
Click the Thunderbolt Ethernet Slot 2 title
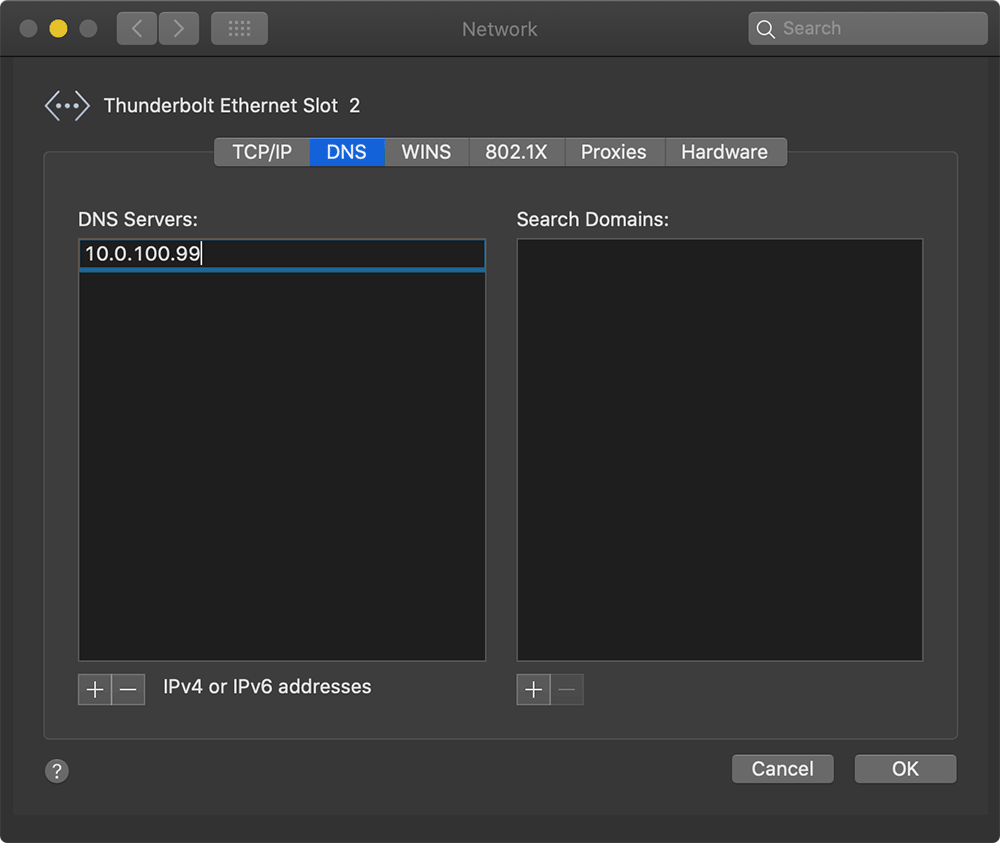tap(232, 105)
